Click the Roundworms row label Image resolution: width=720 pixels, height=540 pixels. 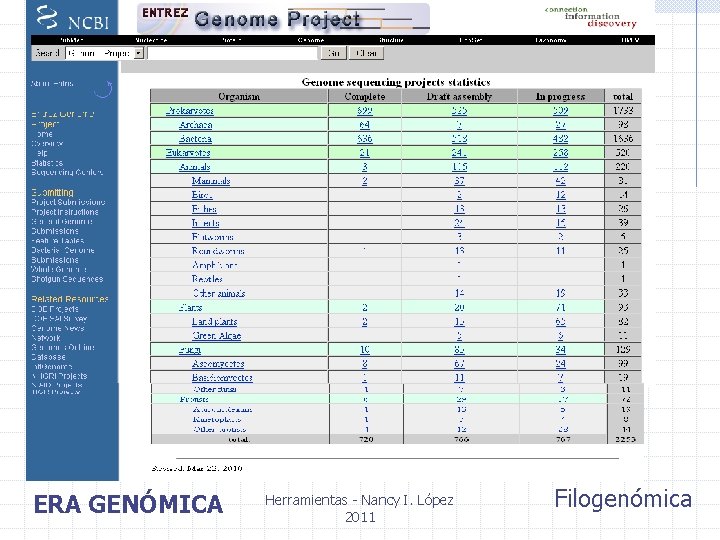point(218,251)
